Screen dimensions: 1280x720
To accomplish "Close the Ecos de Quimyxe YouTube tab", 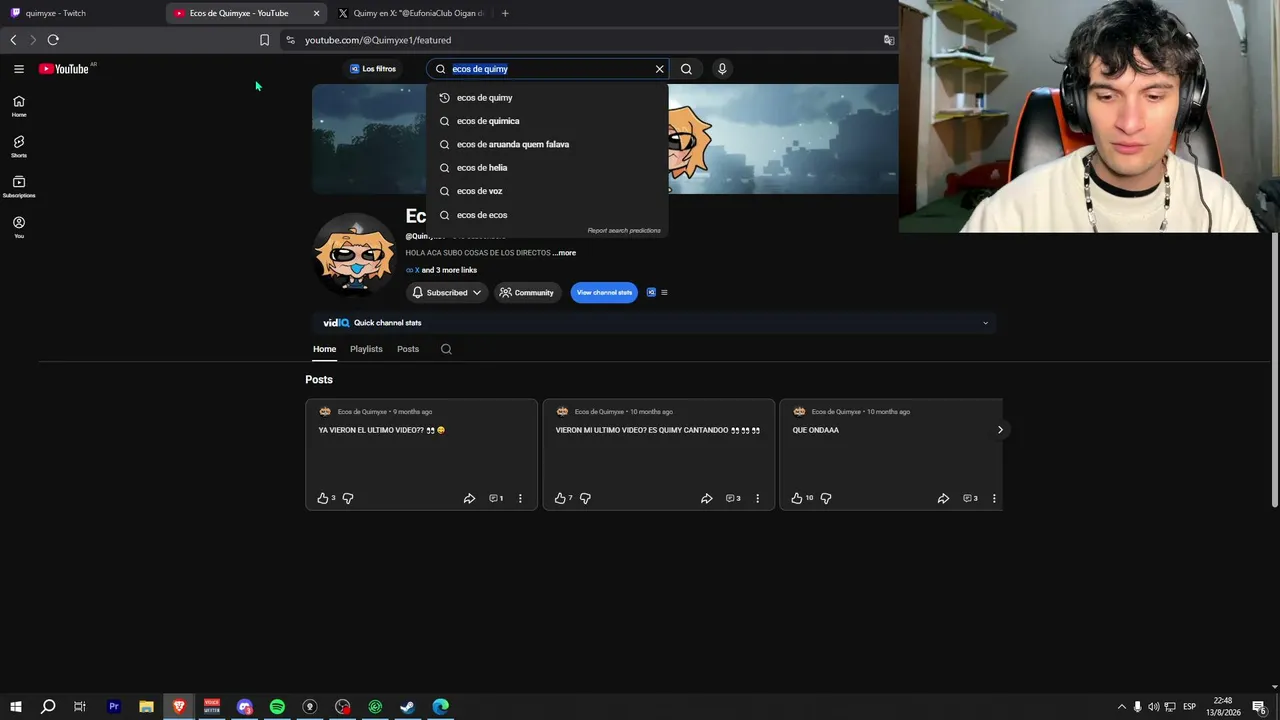I will tap(316, 13).
